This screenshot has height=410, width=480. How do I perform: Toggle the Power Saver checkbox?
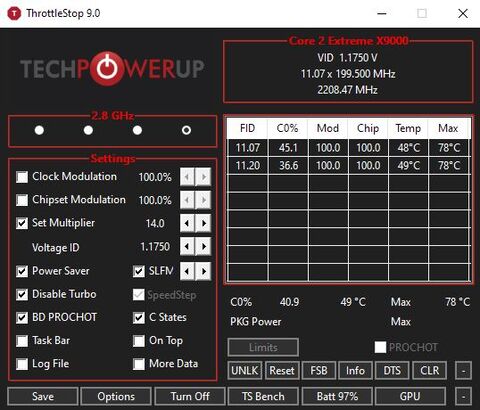[22, 271]
